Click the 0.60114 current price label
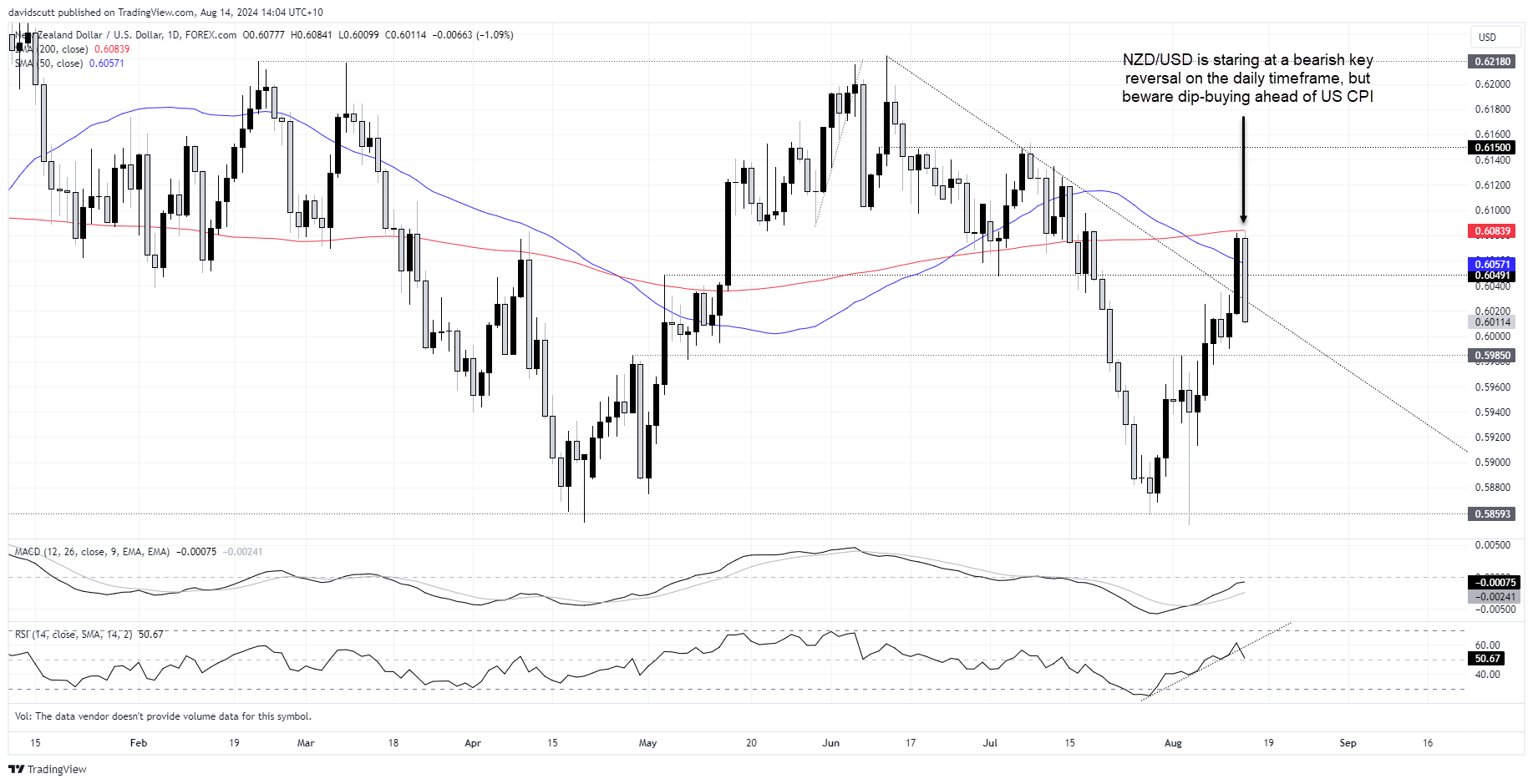 tap(1492, 322)
